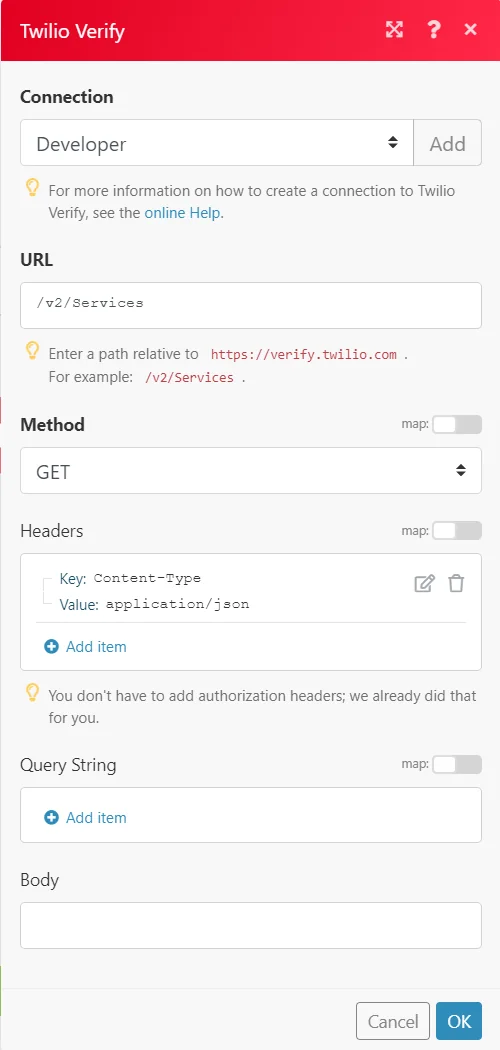This screenshot has width=500, height=1050.
Task: Toggle the Method map switch
Action: [456, 425]
